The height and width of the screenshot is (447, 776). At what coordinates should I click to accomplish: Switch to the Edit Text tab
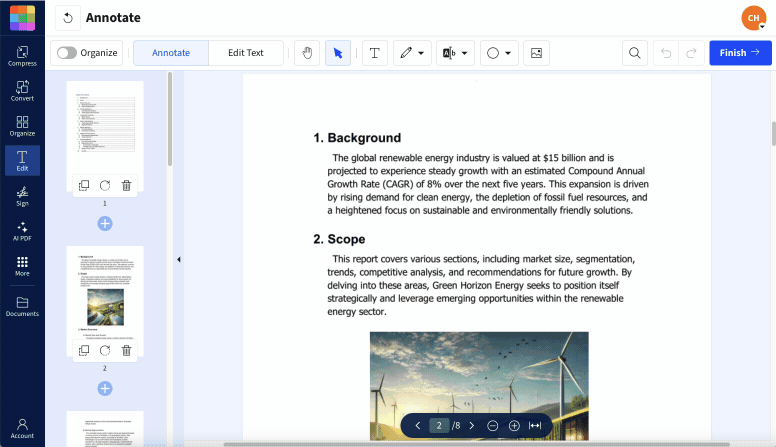pyautogui.click(x=246, y=53)
